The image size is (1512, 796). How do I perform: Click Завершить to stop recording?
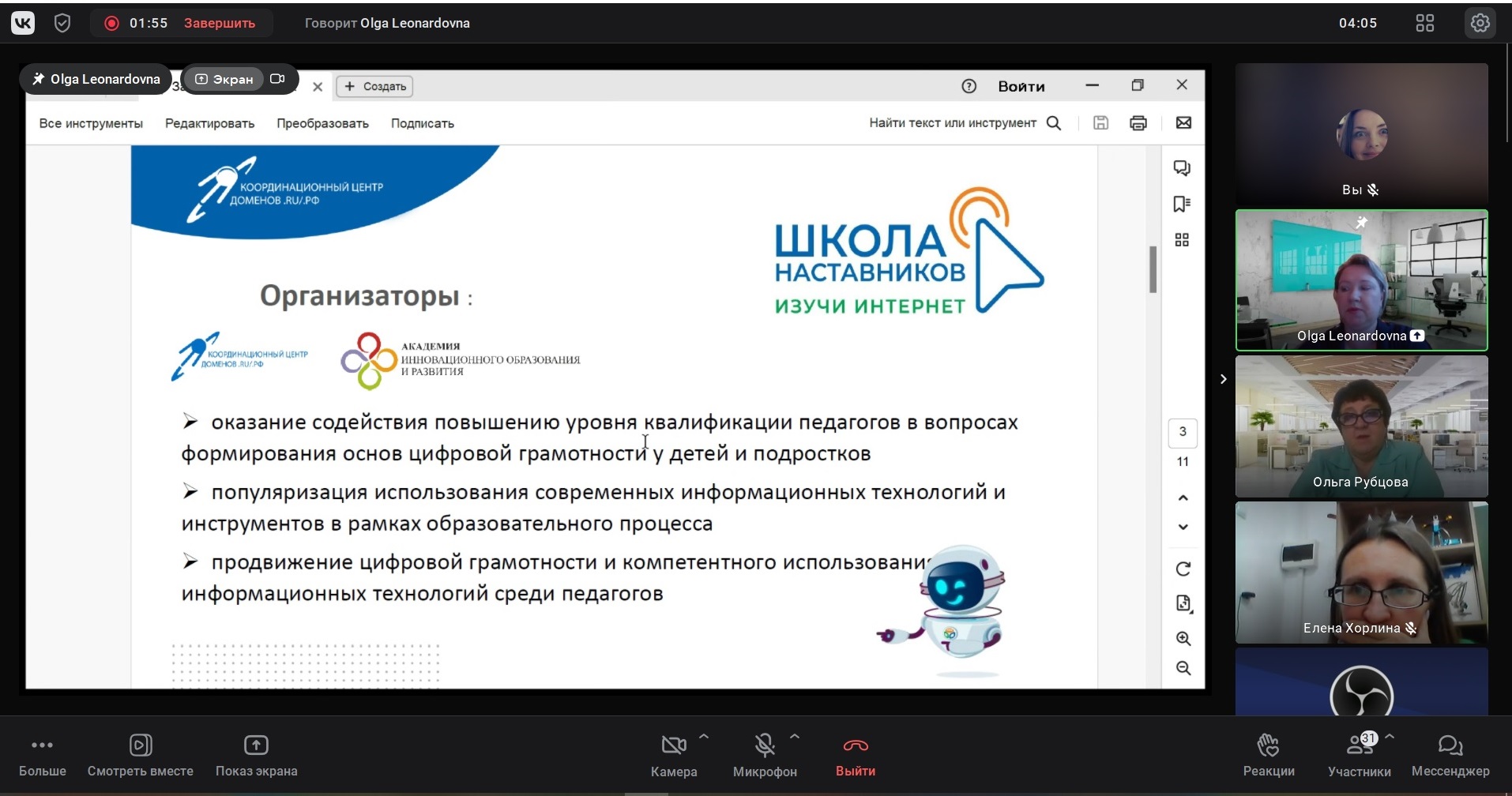coord(220,23)
